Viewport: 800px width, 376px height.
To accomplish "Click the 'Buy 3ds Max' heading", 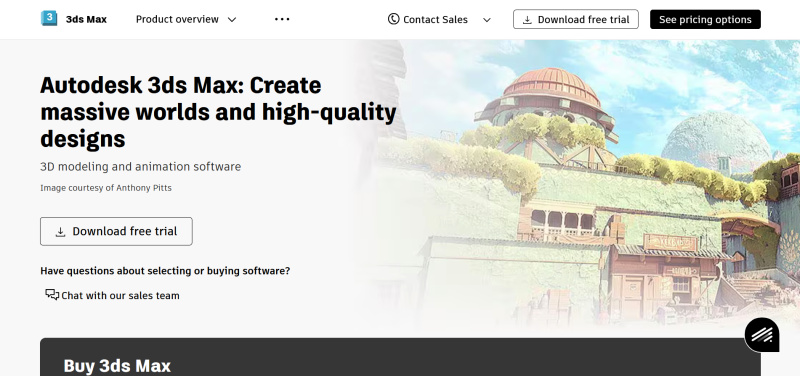I will tap(117, 365).
